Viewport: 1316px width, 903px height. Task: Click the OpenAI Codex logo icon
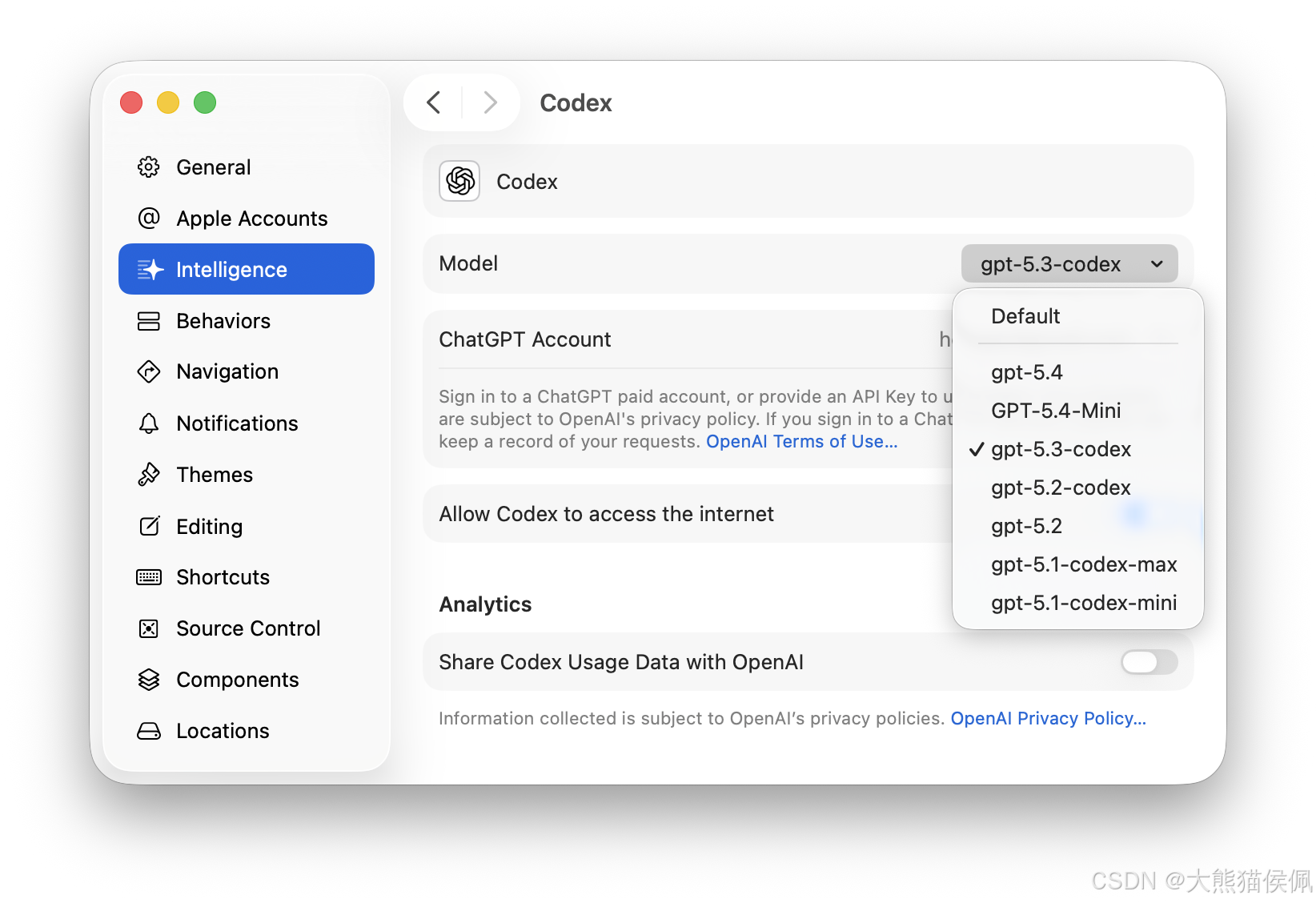[x=459, y=181]
